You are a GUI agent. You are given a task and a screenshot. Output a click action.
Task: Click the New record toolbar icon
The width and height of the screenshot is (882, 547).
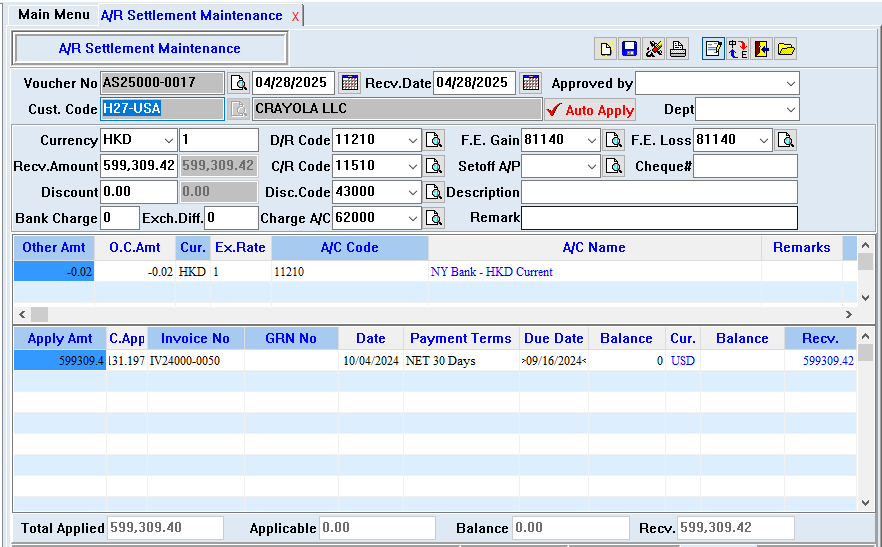coord(605,49)
